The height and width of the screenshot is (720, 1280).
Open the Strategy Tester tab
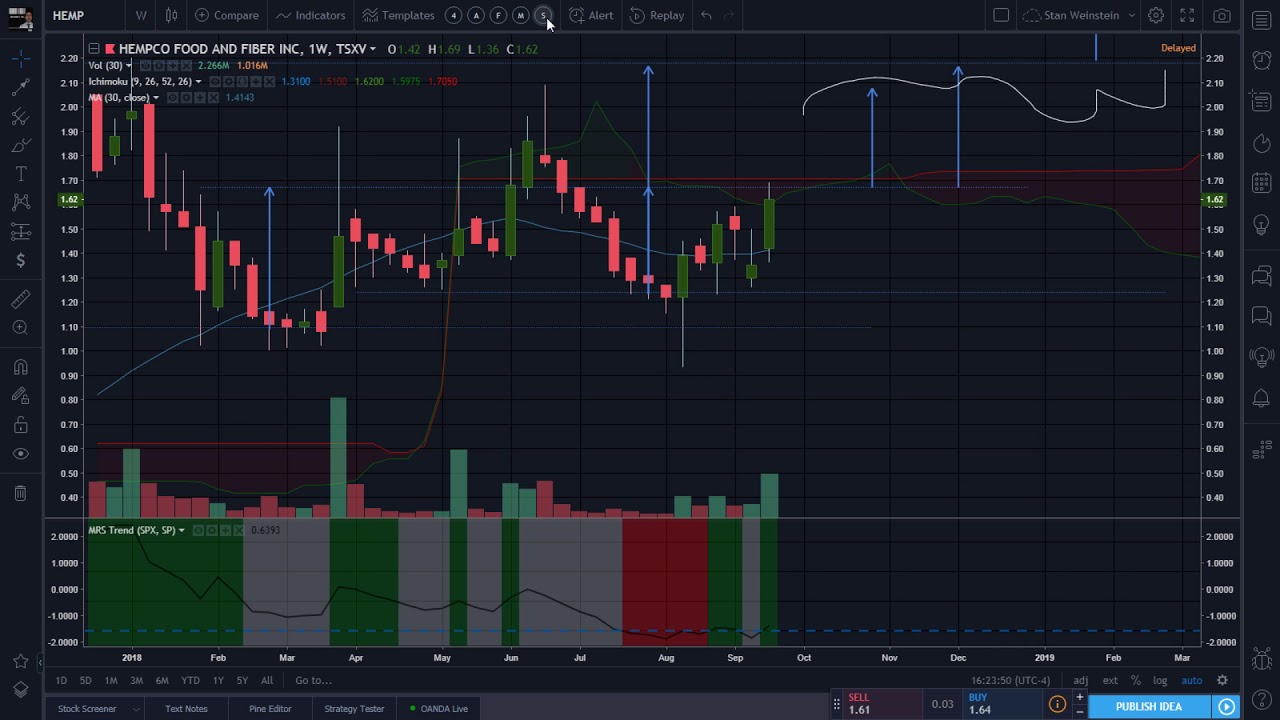354,709
